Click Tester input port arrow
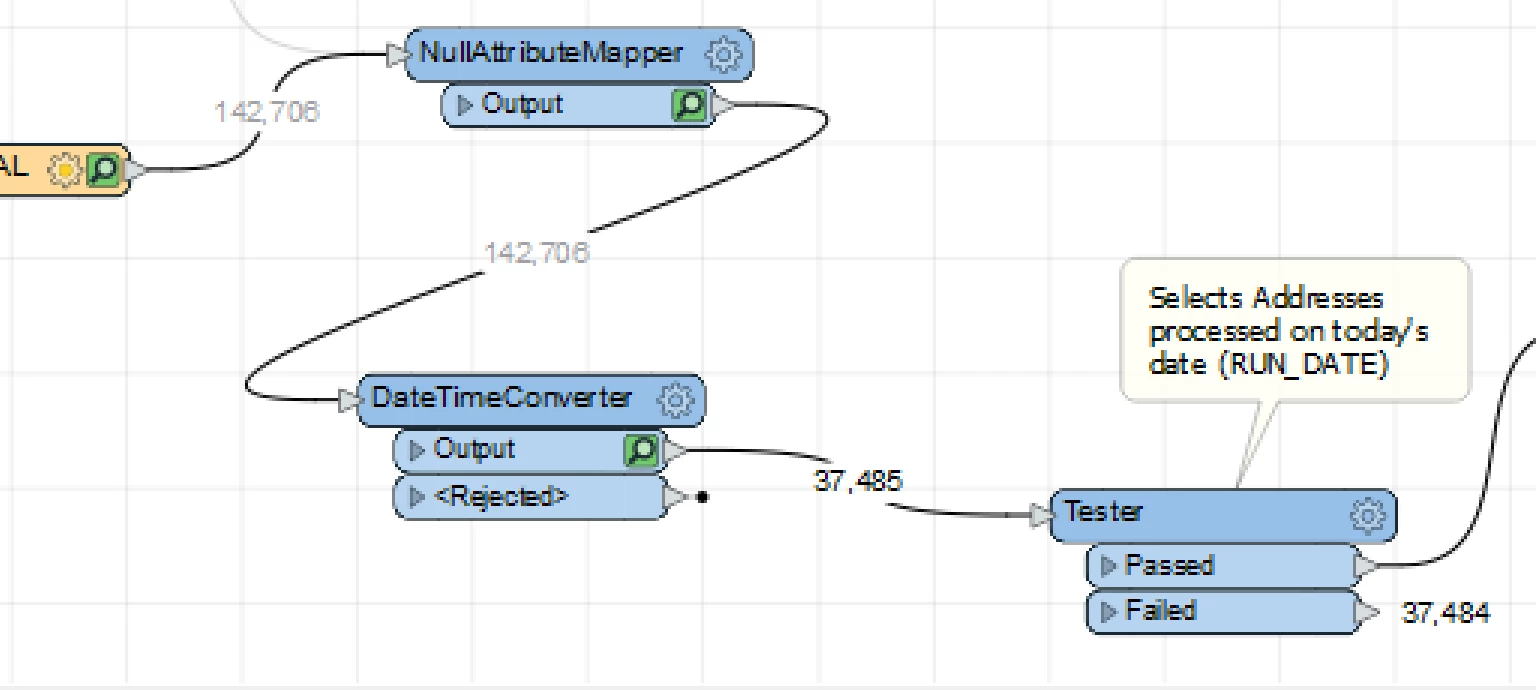This screenshot has width=1536, height=690. click(x=1042, y=515)
